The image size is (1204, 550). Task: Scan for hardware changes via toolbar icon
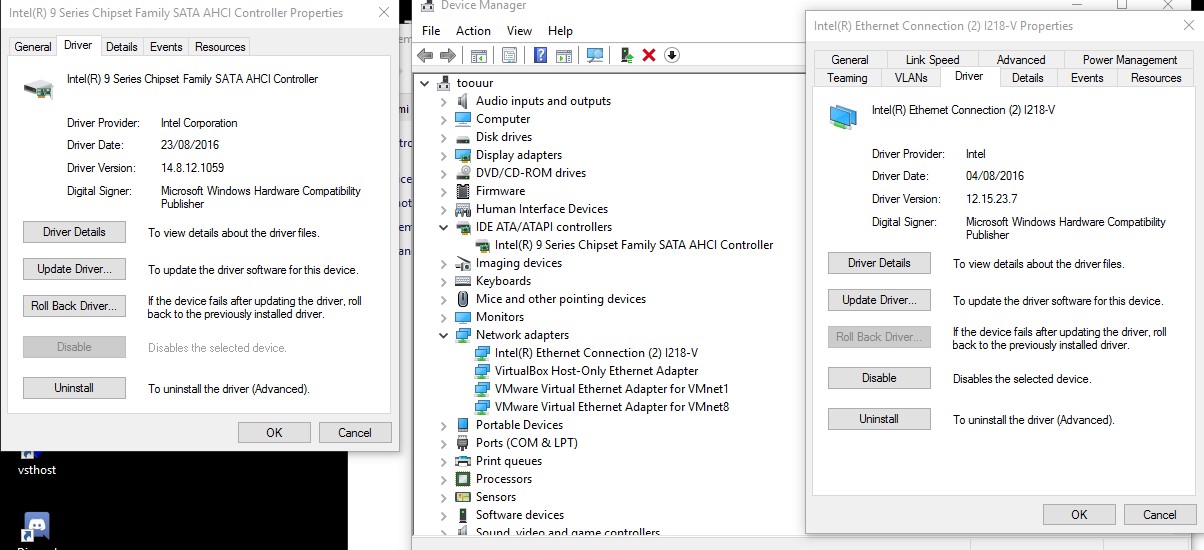595,55
